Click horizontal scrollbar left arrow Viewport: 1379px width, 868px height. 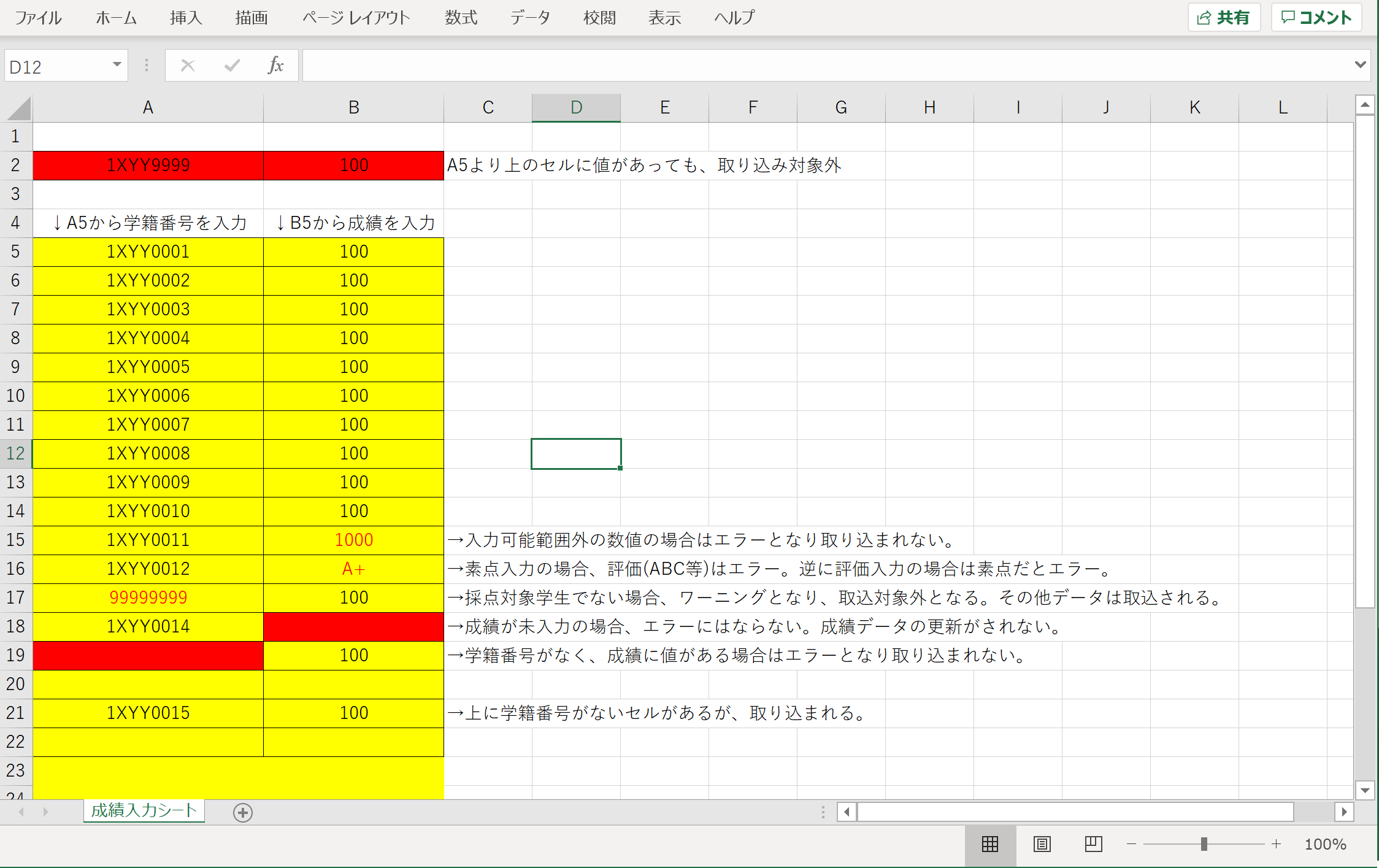pyautogui.click(x=847, y=812)
